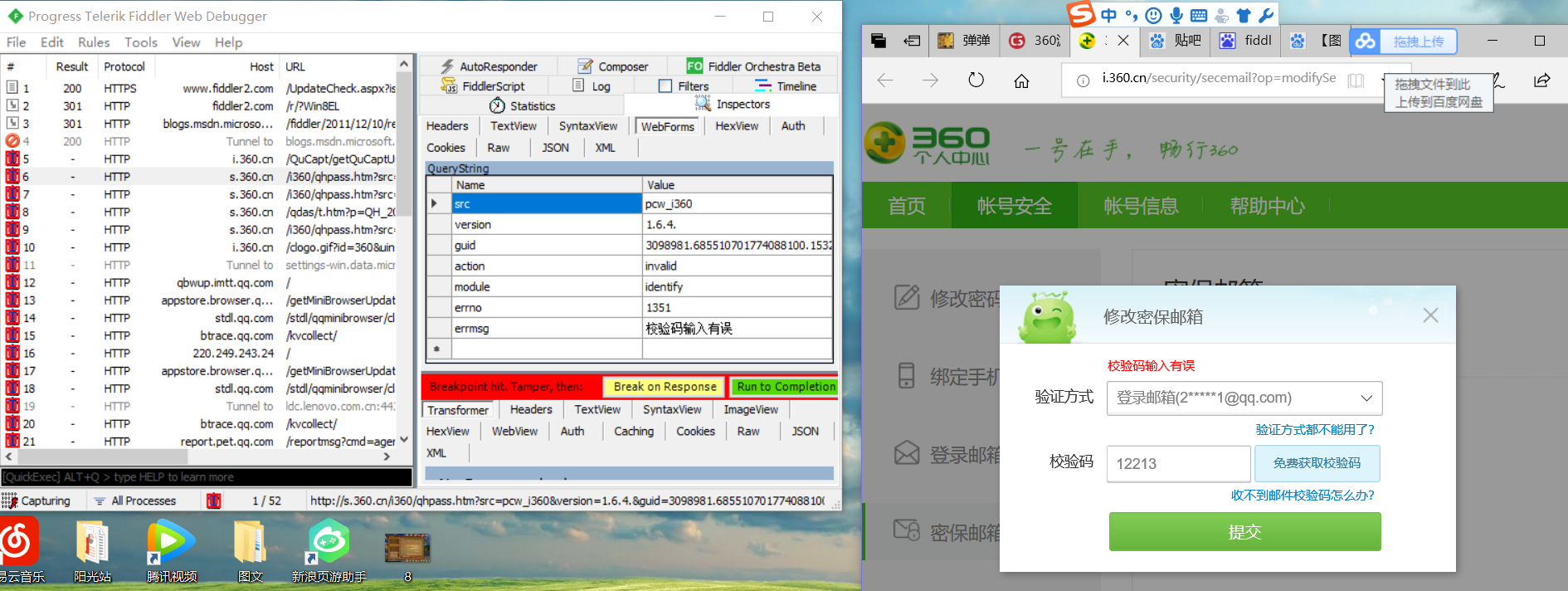
Task: Click the All Processes filter in status bar
Action: 134,501
